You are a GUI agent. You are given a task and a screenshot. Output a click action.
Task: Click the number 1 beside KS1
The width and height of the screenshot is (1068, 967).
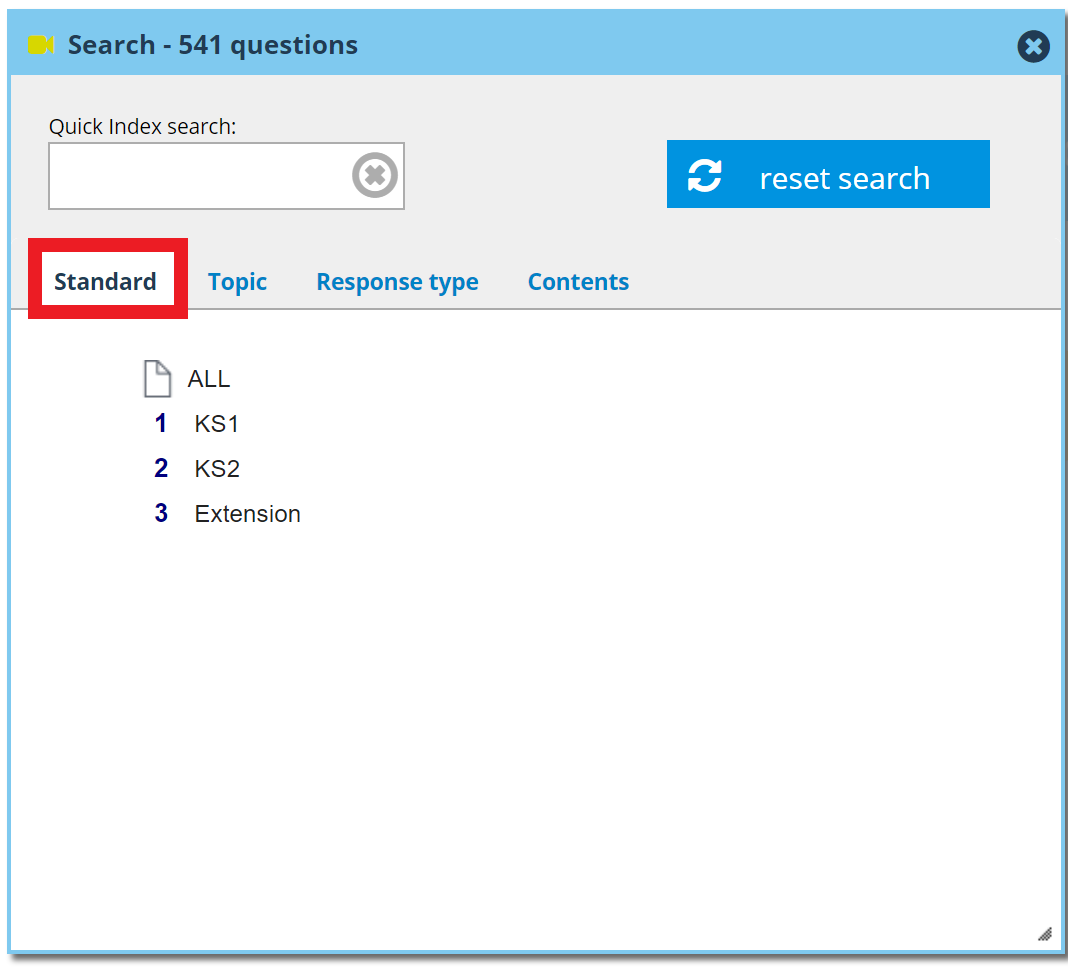pyautogui.click(x=161, y=424)
